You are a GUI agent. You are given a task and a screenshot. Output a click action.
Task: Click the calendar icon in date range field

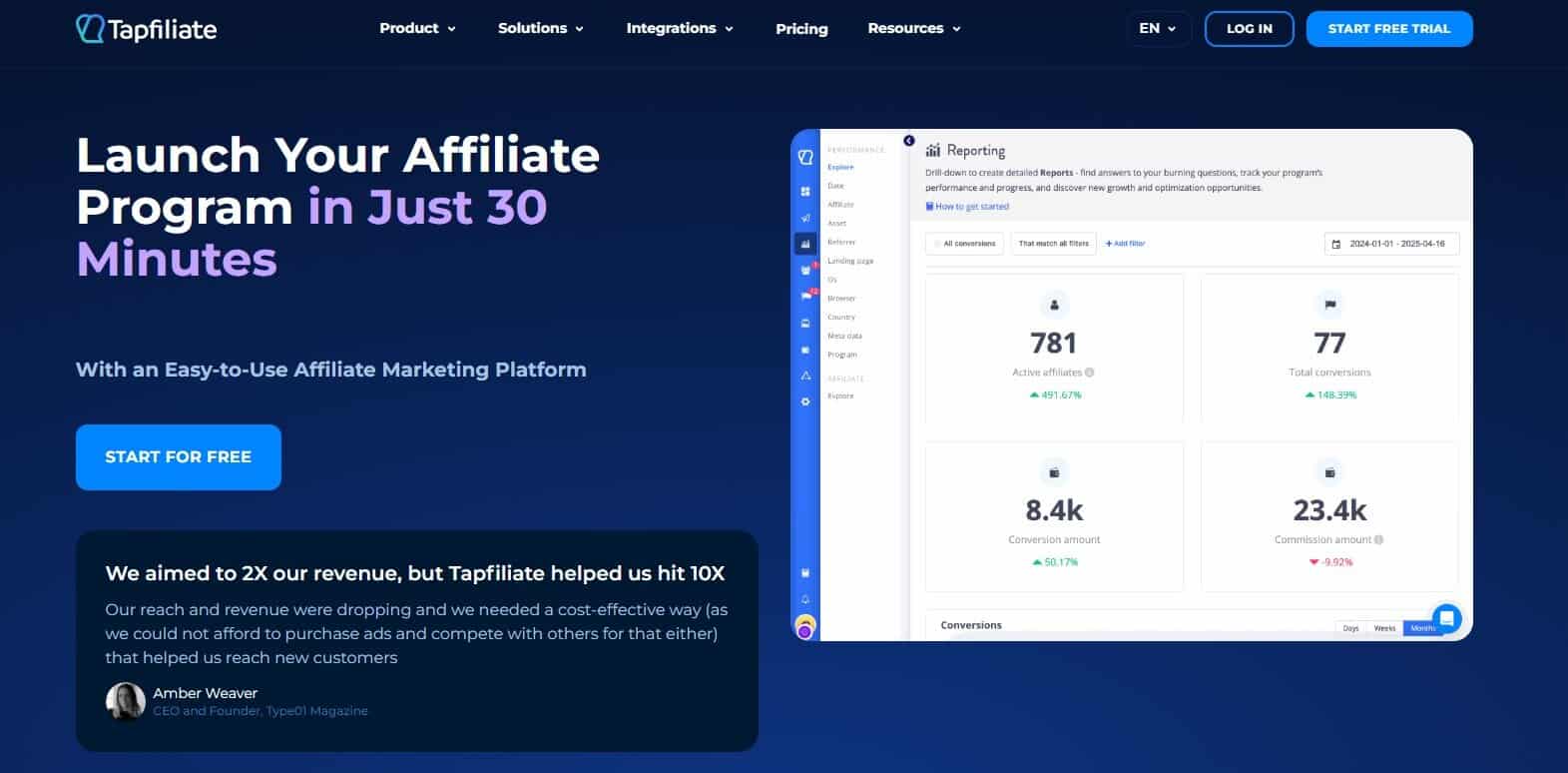[1336, 244]
